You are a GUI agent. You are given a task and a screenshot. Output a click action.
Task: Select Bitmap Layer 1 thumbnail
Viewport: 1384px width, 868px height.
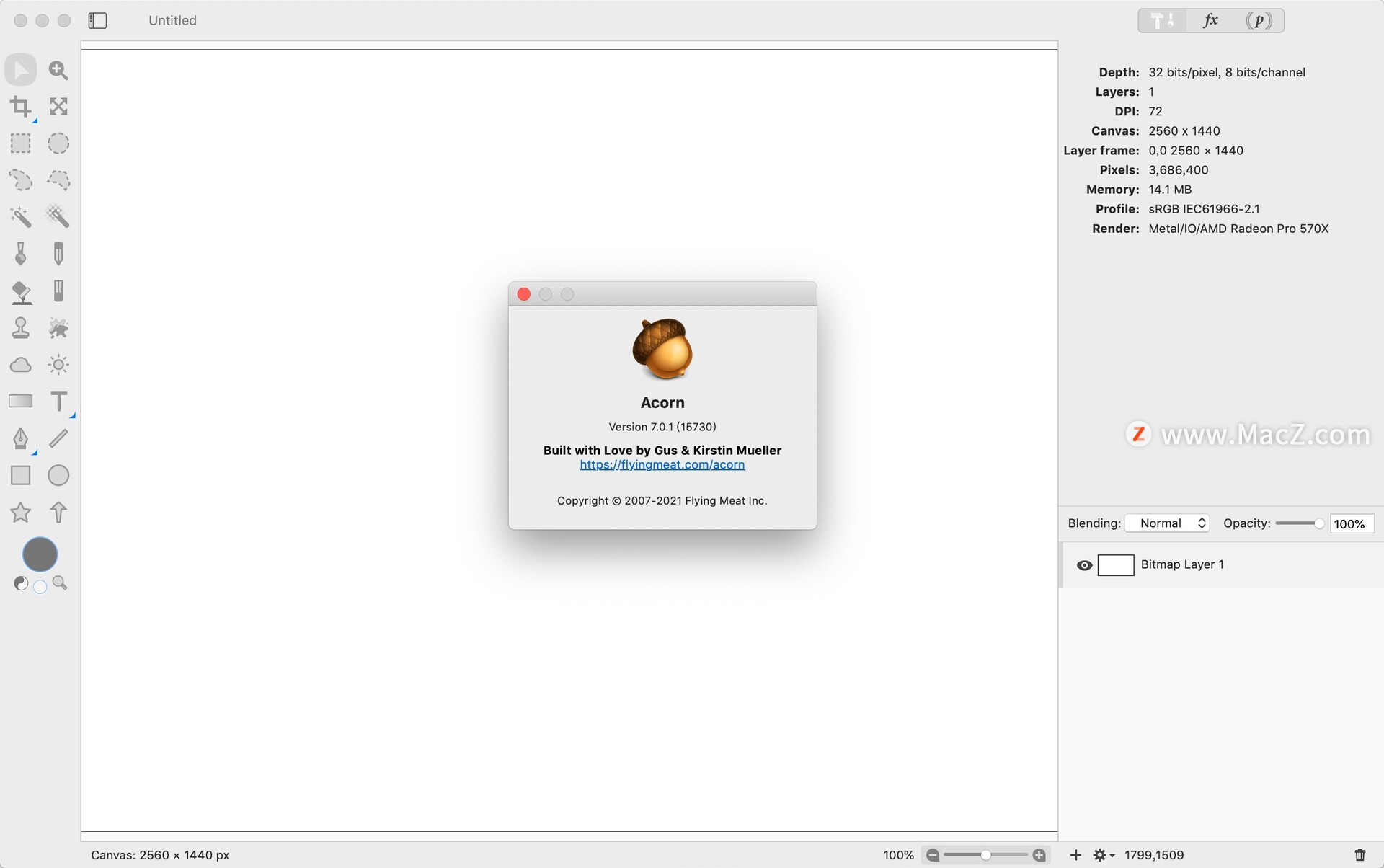pos(1116,565)
